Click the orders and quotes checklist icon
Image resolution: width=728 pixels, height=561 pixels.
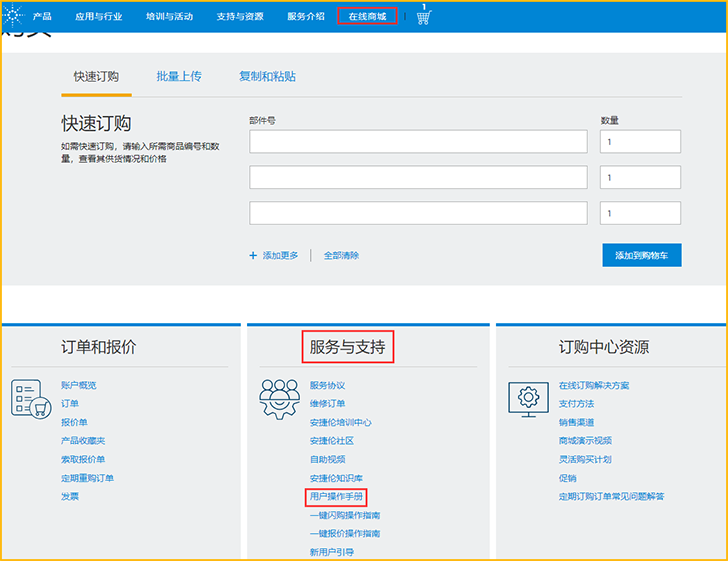pos(30,397)
